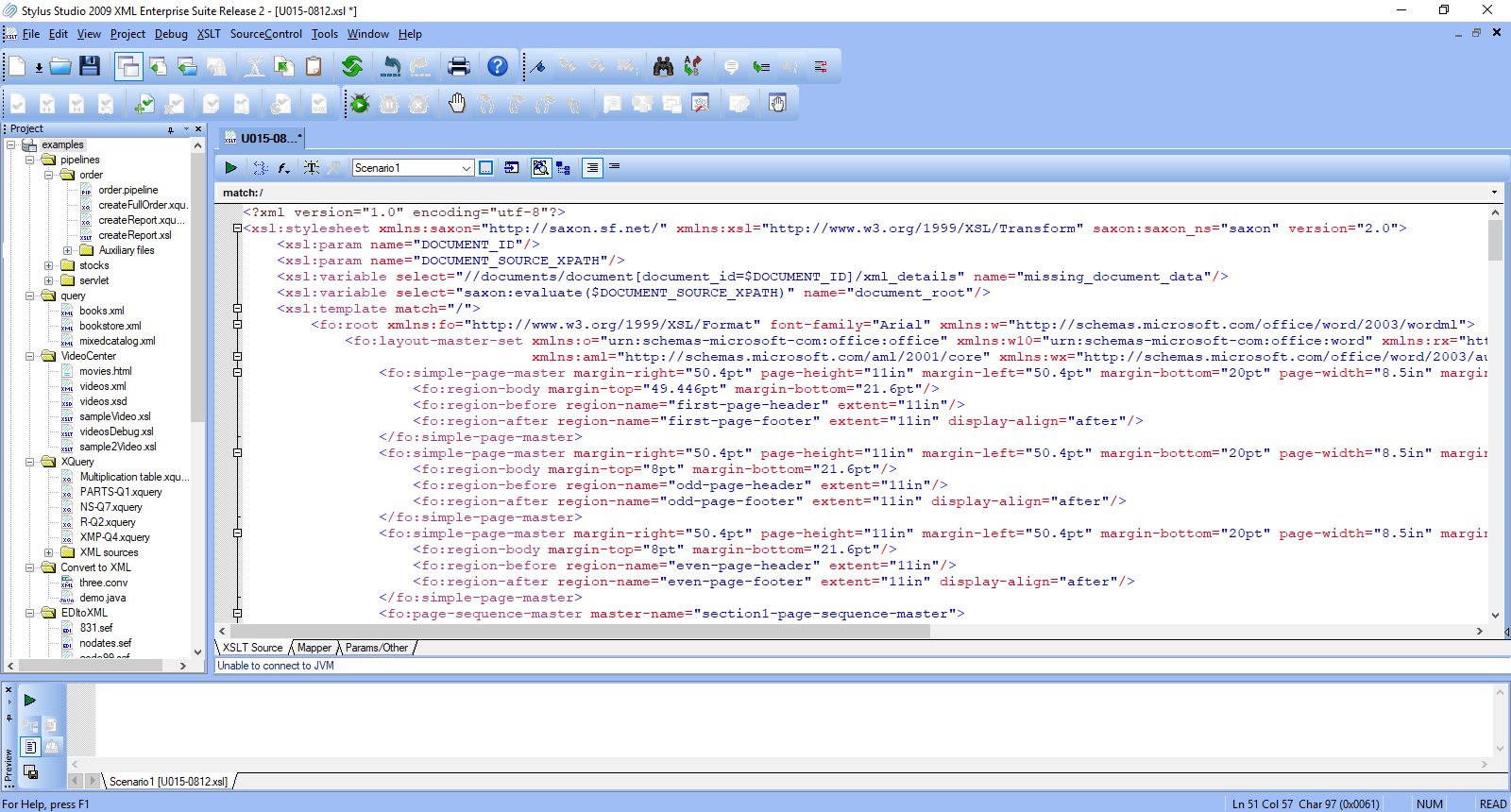The height and width of the screenshot is (812, 1511).
Task: Run the XSLT with green Preview Result arrow
Action: [230, 167]
